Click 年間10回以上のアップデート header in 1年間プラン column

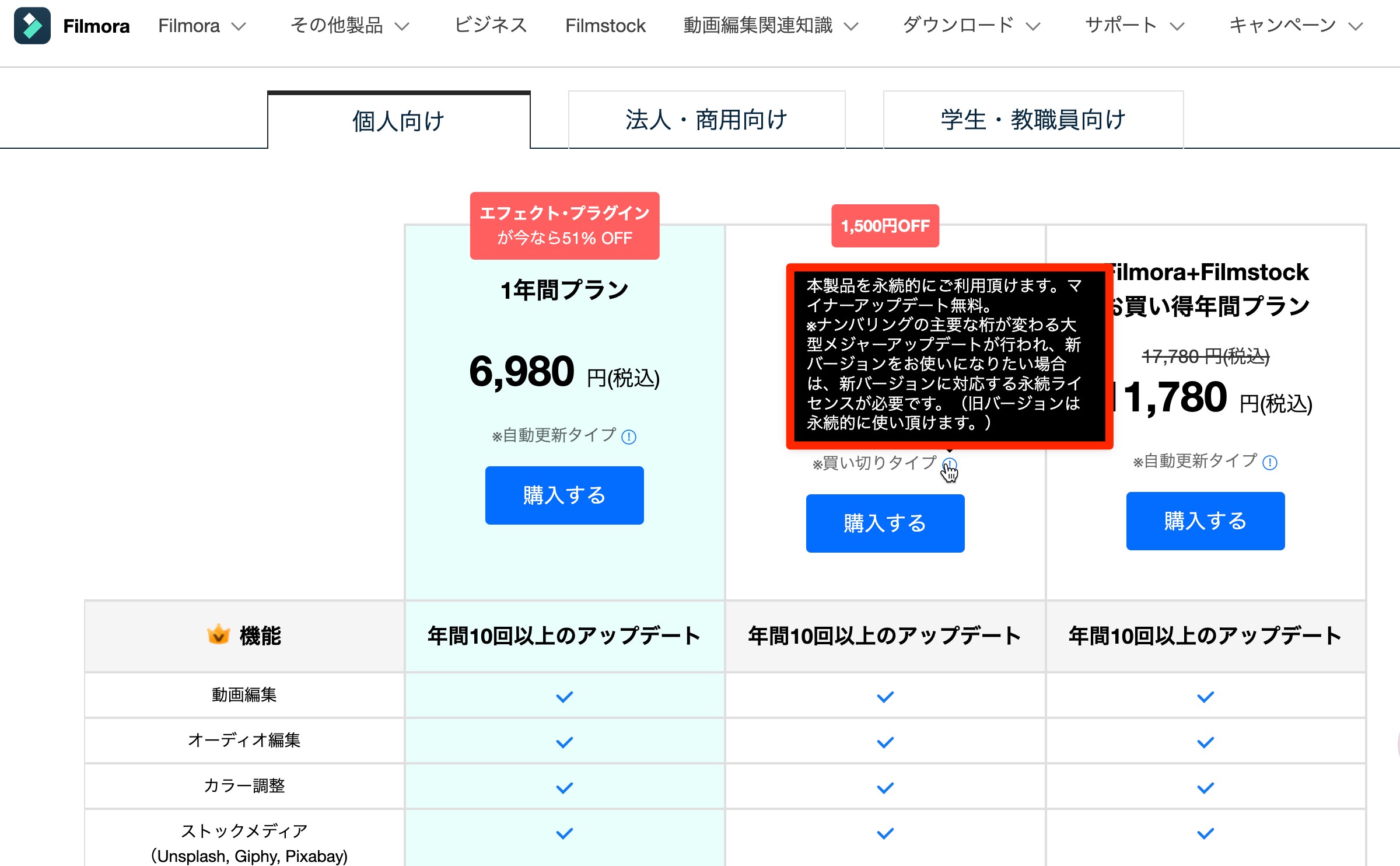pos(564,635)
